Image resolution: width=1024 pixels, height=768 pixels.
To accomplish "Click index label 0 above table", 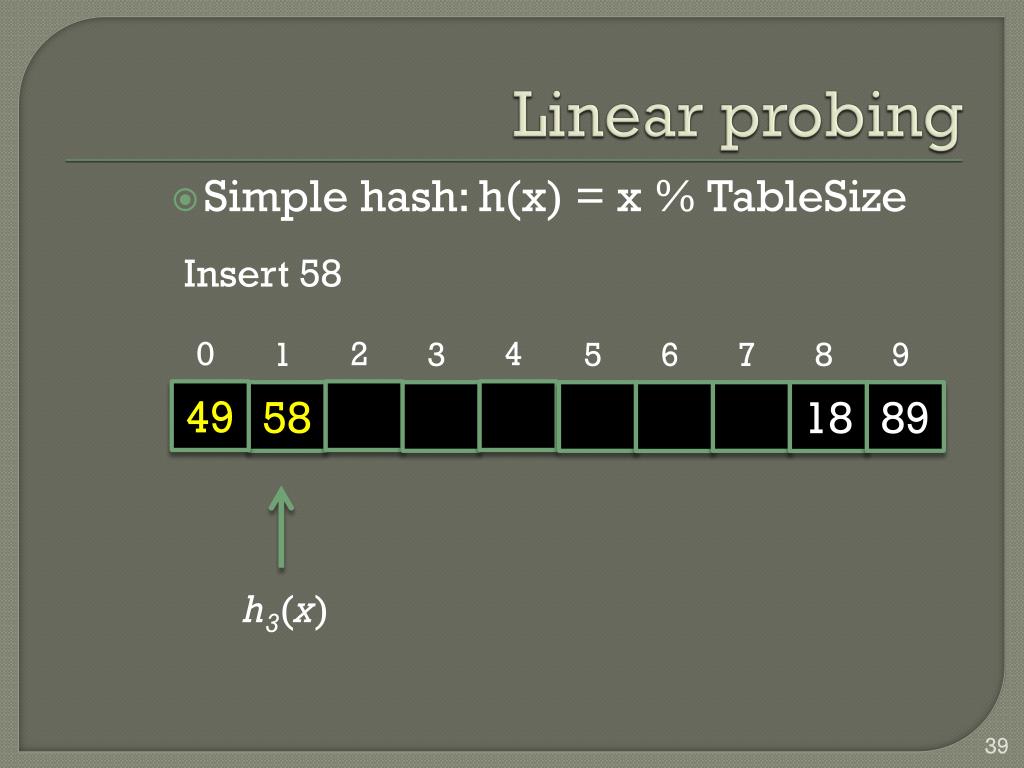I will tap(205, 354).
